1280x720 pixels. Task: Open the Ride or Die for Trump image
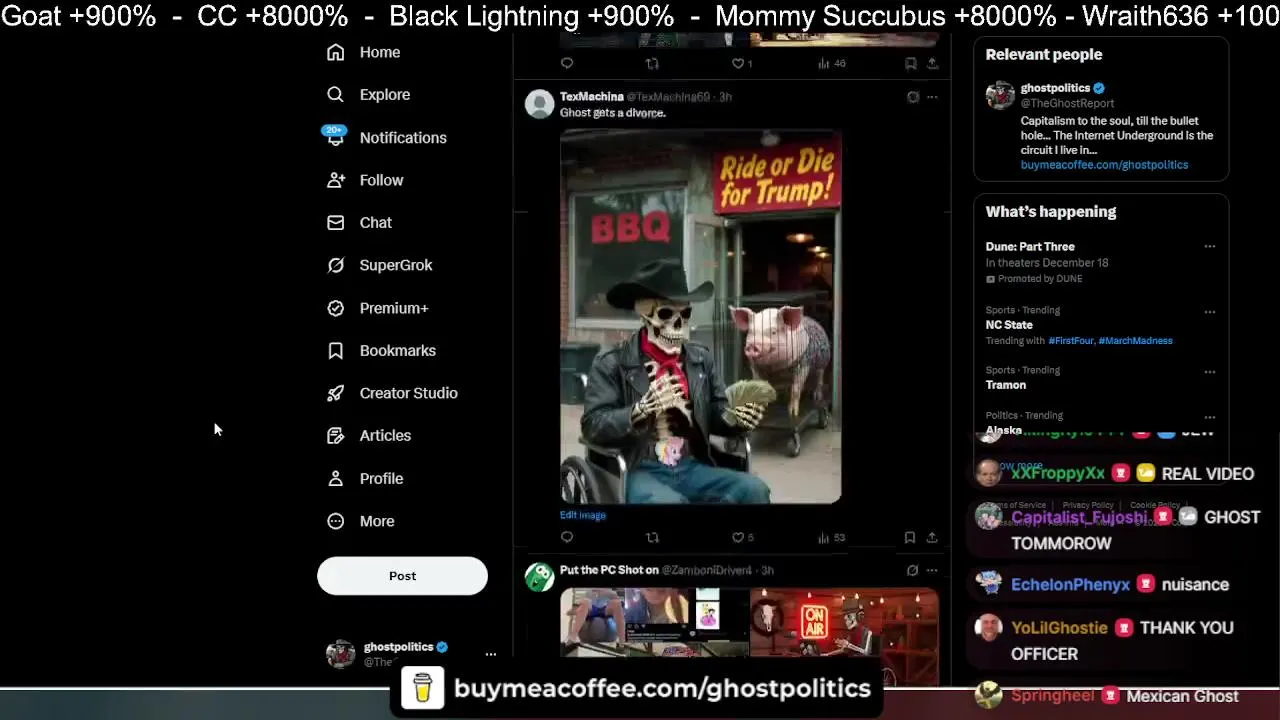[700, 316]
